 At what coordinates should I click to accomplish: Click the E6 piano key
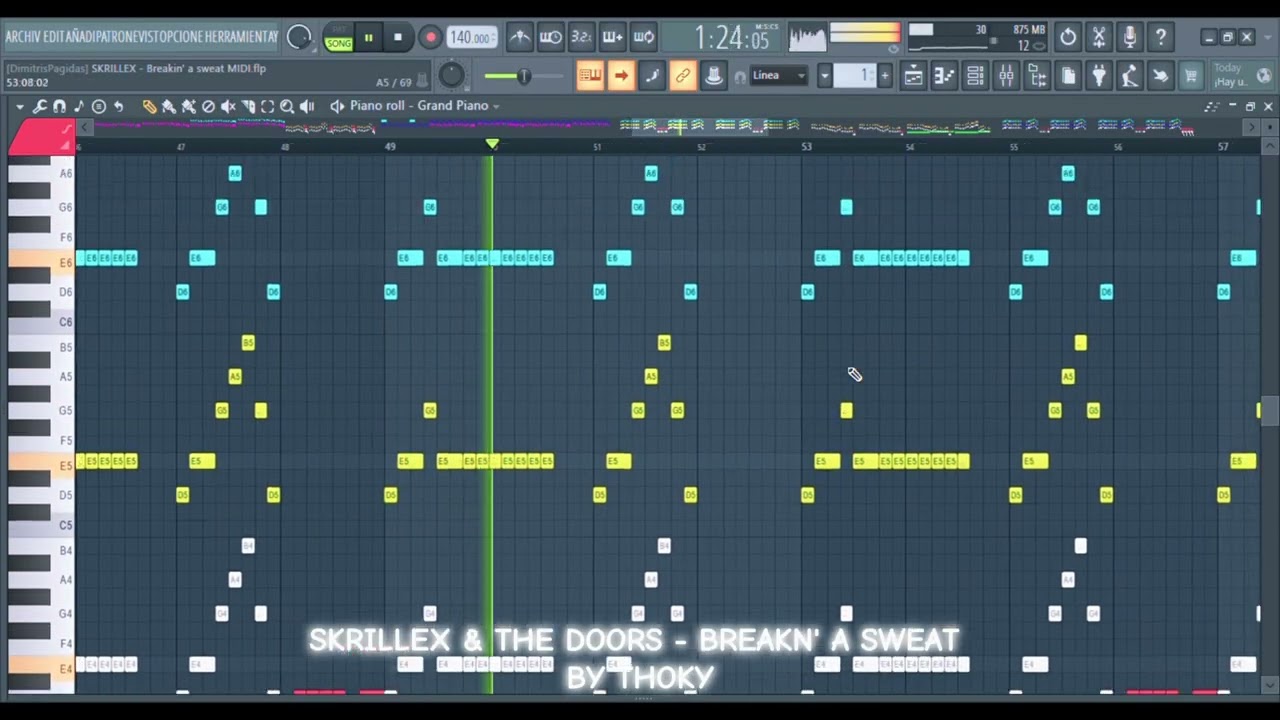coord(42,262)
